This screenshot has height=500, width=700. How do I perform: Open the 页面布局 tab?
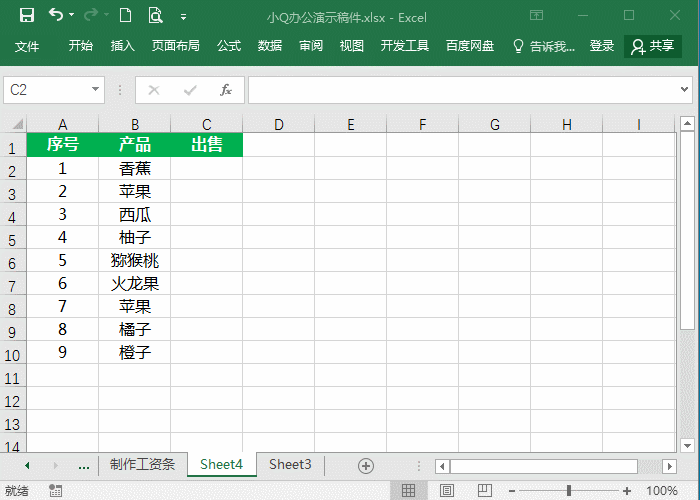(x=175, y=46)
